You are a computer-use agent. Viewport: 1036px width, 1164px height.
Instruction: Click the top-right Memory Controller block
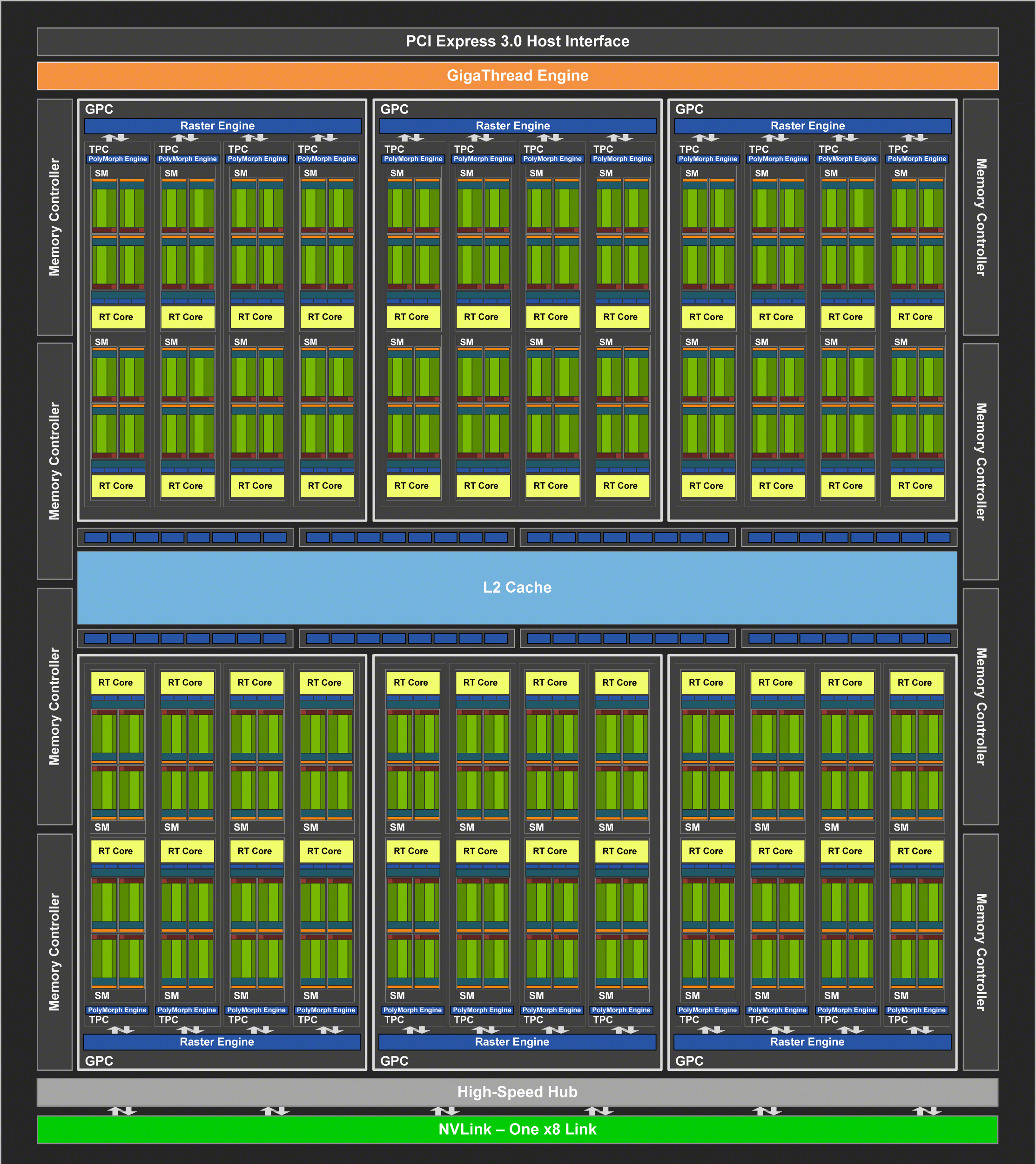coord(980,217)
